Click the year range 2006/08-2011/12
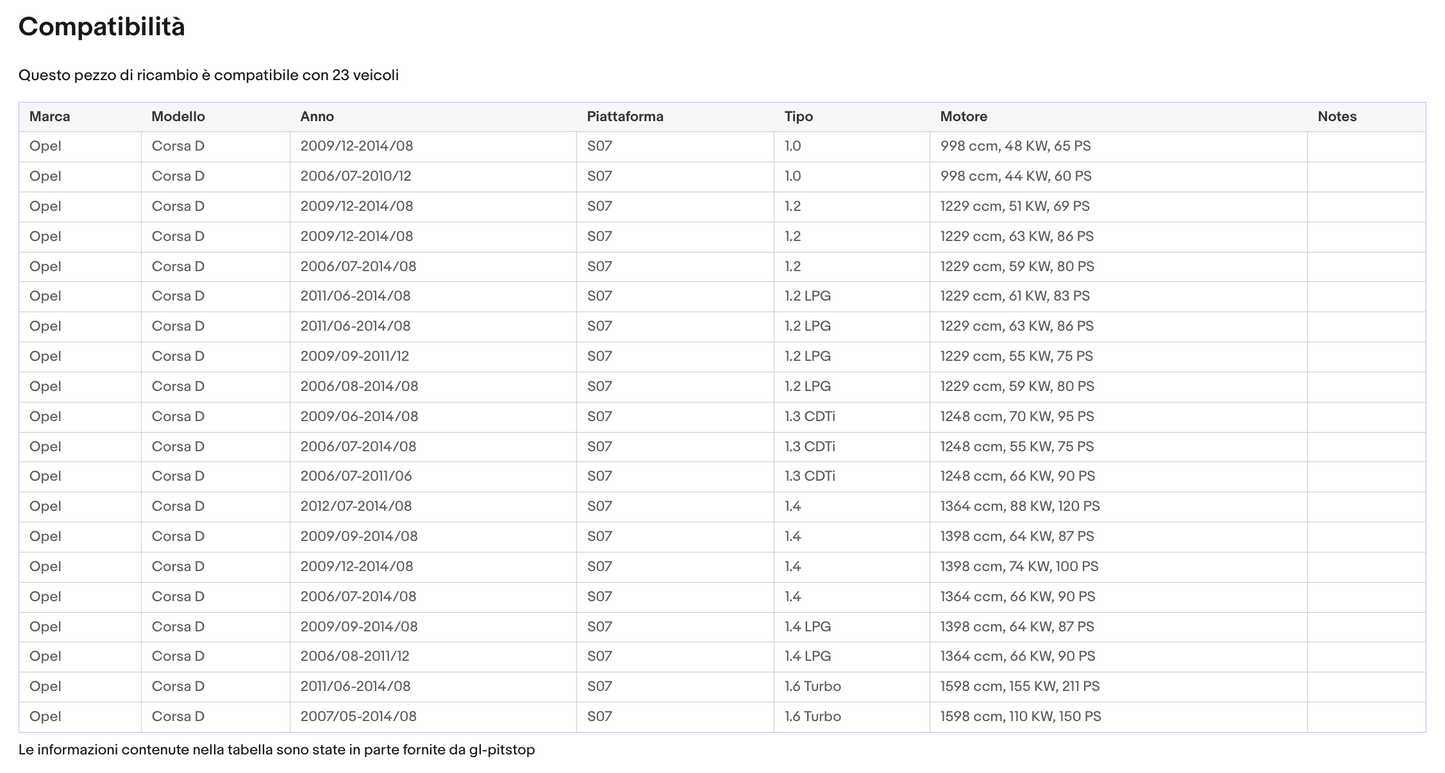The height and width of the screenshot is (773, 1445). point(355,656)
